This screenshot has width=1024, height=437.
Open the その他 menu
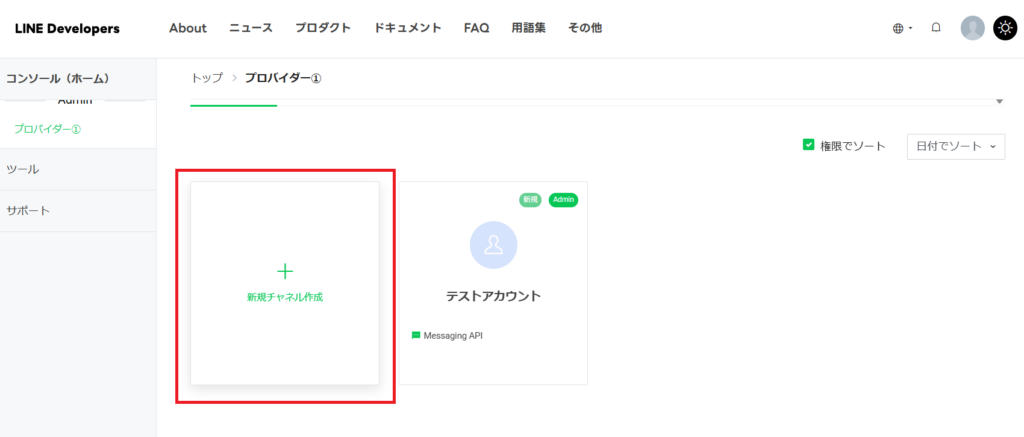coord(585,28)
